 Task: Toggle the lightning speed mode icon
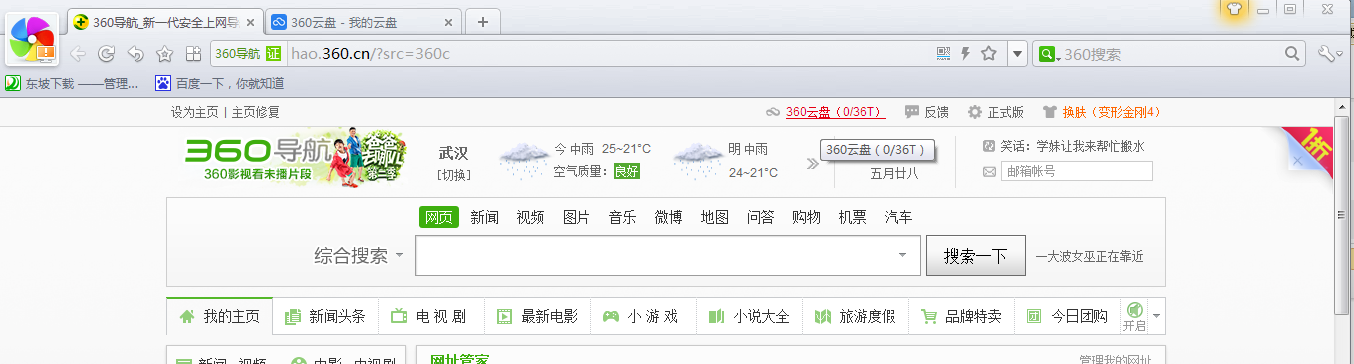[x=966, y=54]
